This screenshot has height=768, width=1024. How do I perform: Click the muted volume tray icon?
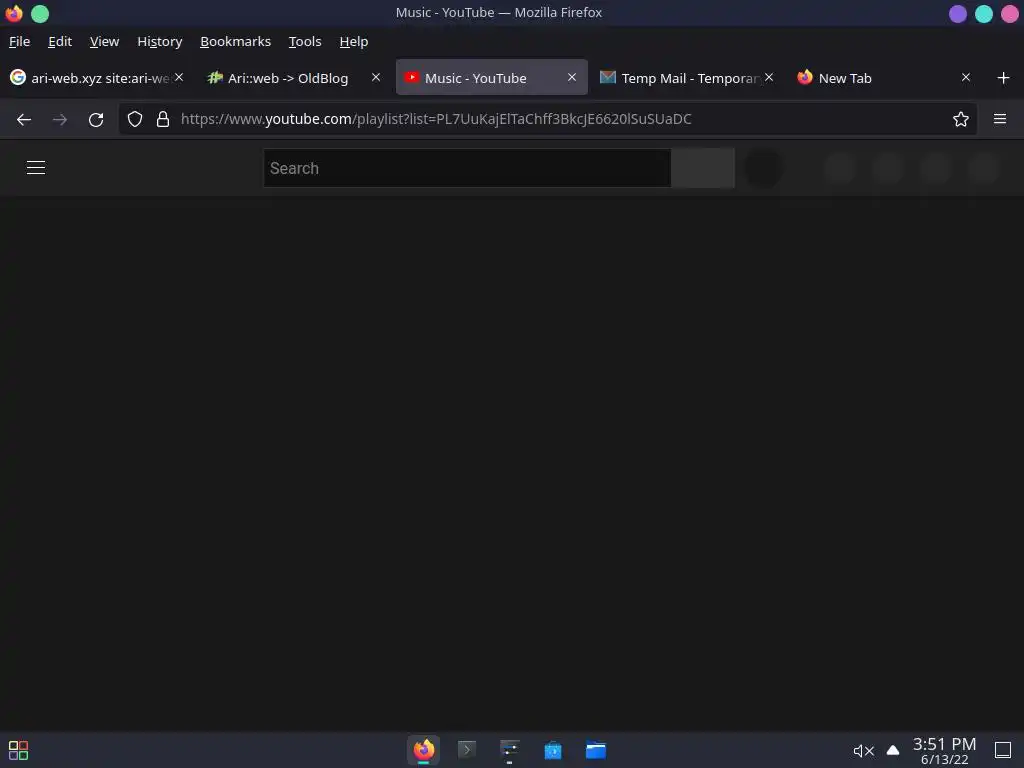coord(863,750)
